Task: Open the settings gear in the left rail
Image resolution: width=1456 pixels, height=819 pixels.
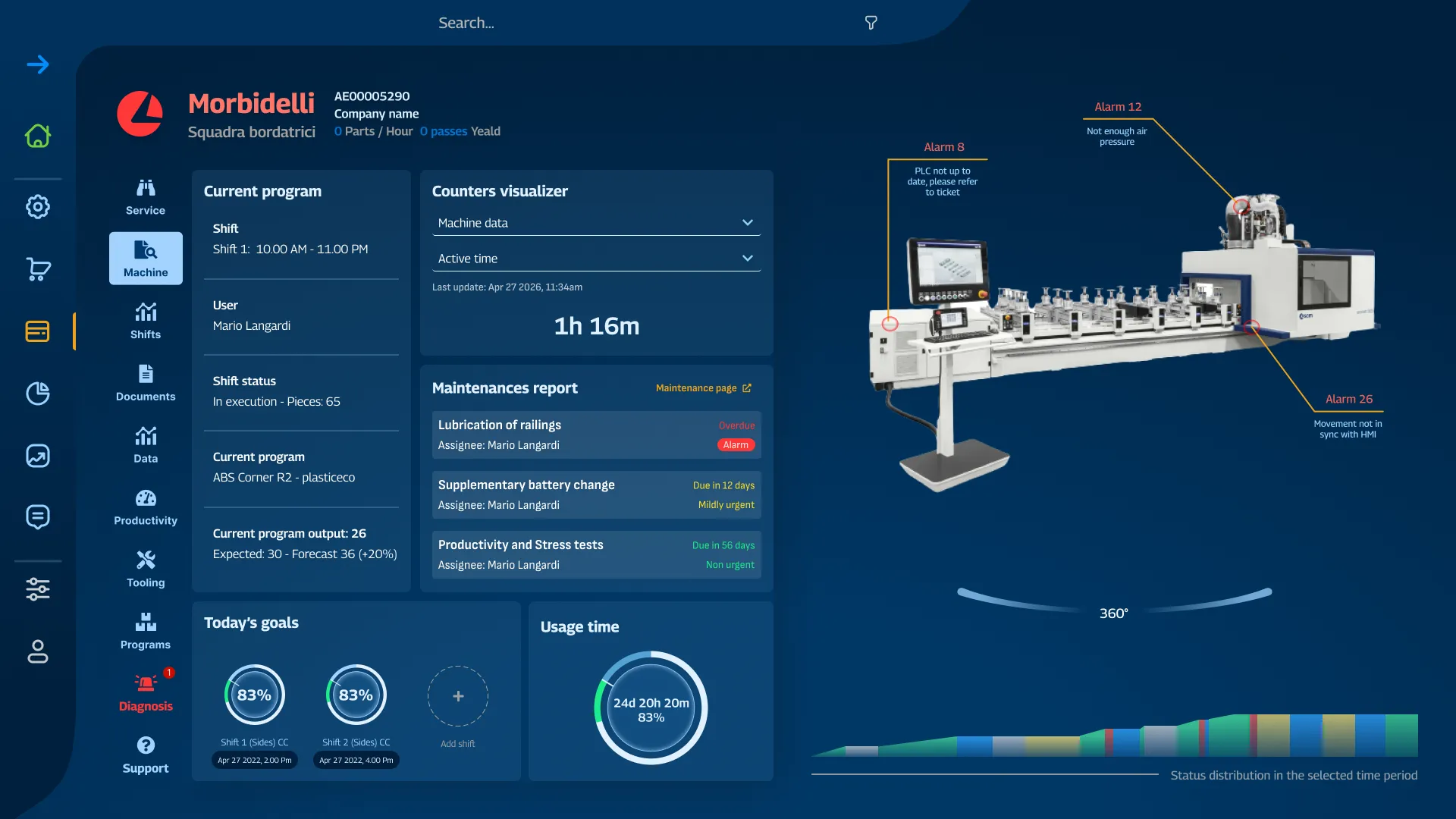Action: click(38, 206)
